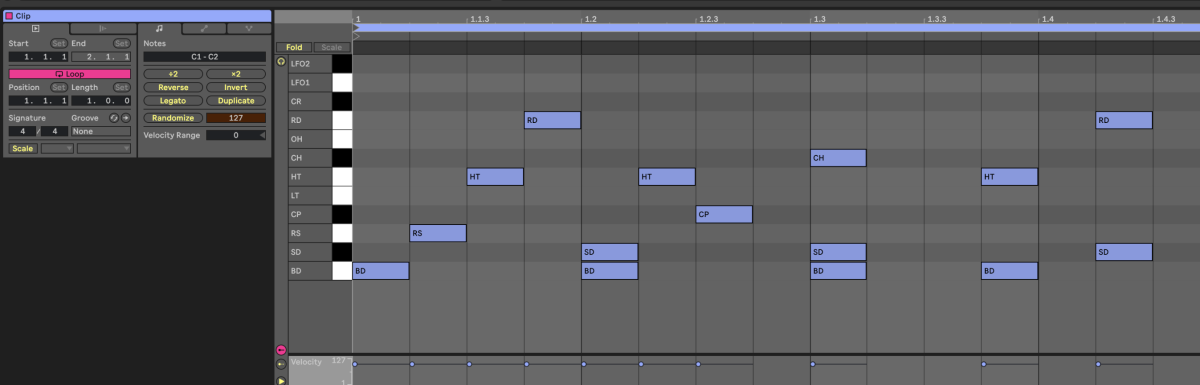1200x385 pixels.
Task: Select the first HT note near 1.1.3
Action: pos(495,177)
